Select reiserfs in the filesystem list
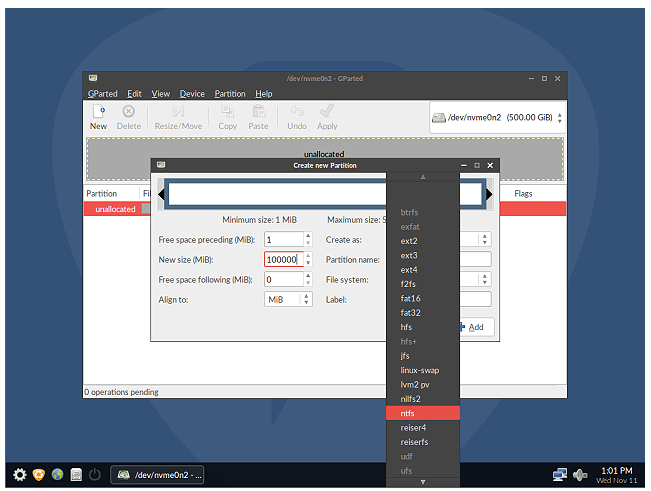This screenshot has height=491, width=651. click(x=423, y=442)
